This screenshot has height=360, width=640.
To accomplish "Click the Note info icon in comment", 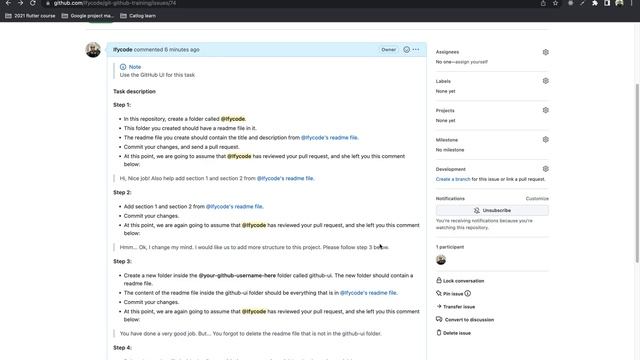I will (123, 67).
